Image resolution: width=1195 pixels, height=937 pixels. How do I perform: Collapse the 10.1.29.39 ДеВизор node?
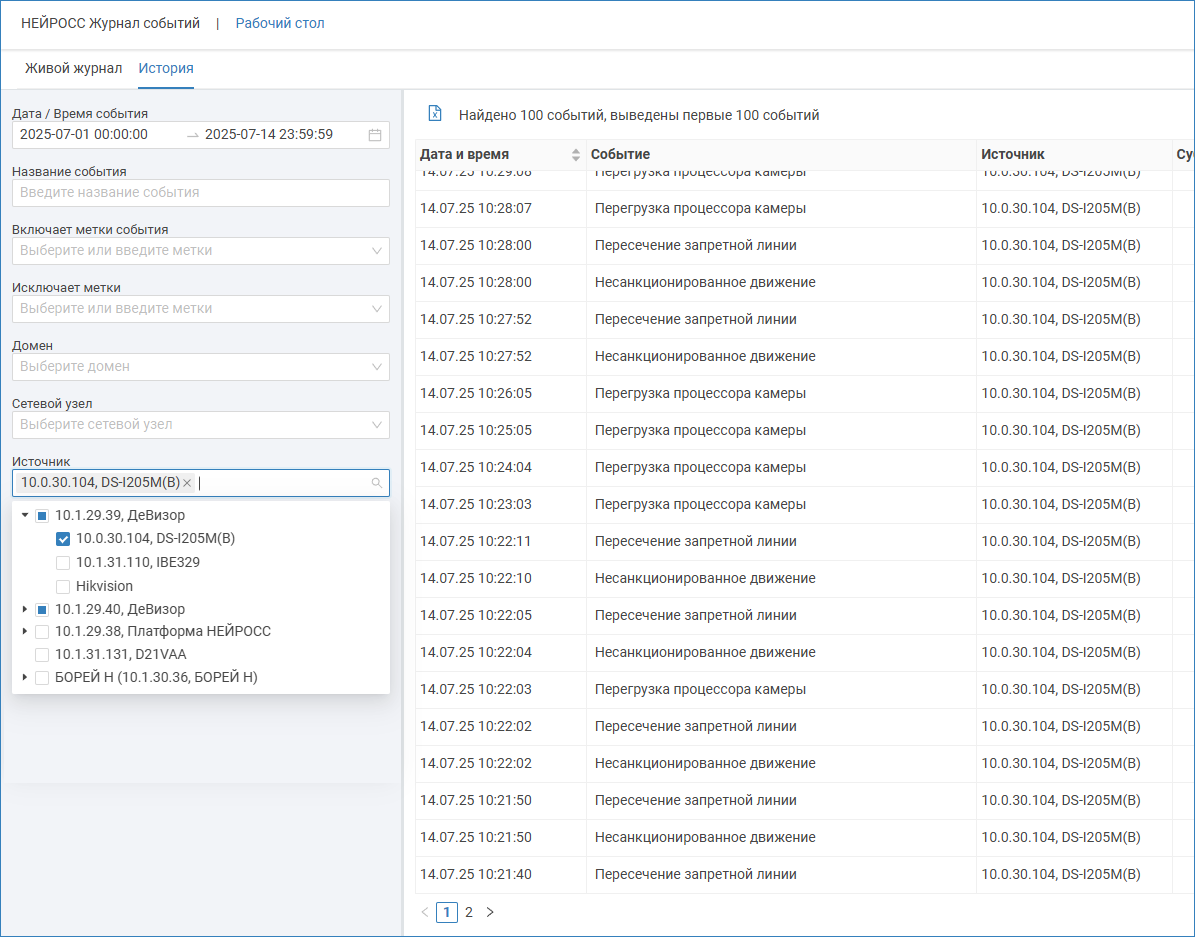coord(25,515)
